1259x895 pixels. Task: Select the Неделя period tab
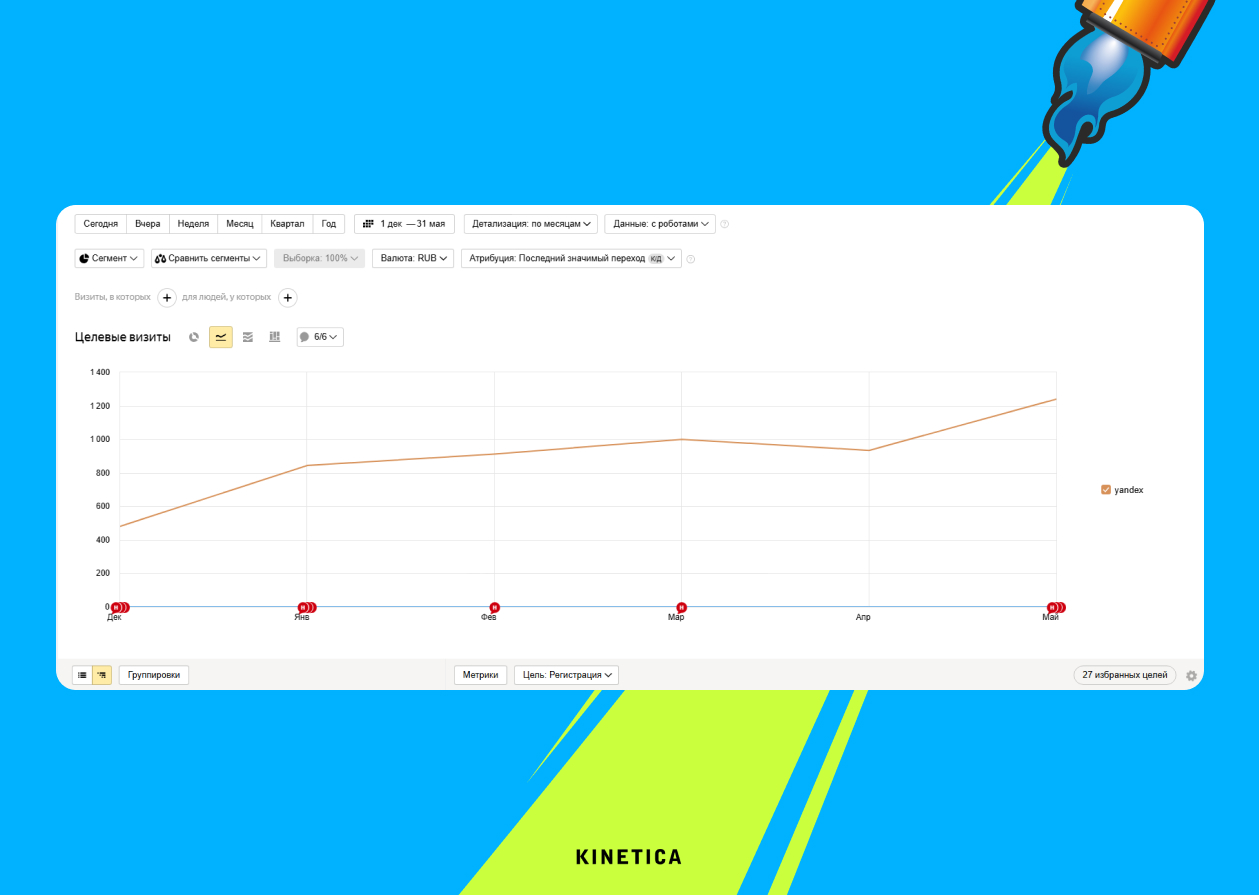pyautogui.click(x=193, y=224)
